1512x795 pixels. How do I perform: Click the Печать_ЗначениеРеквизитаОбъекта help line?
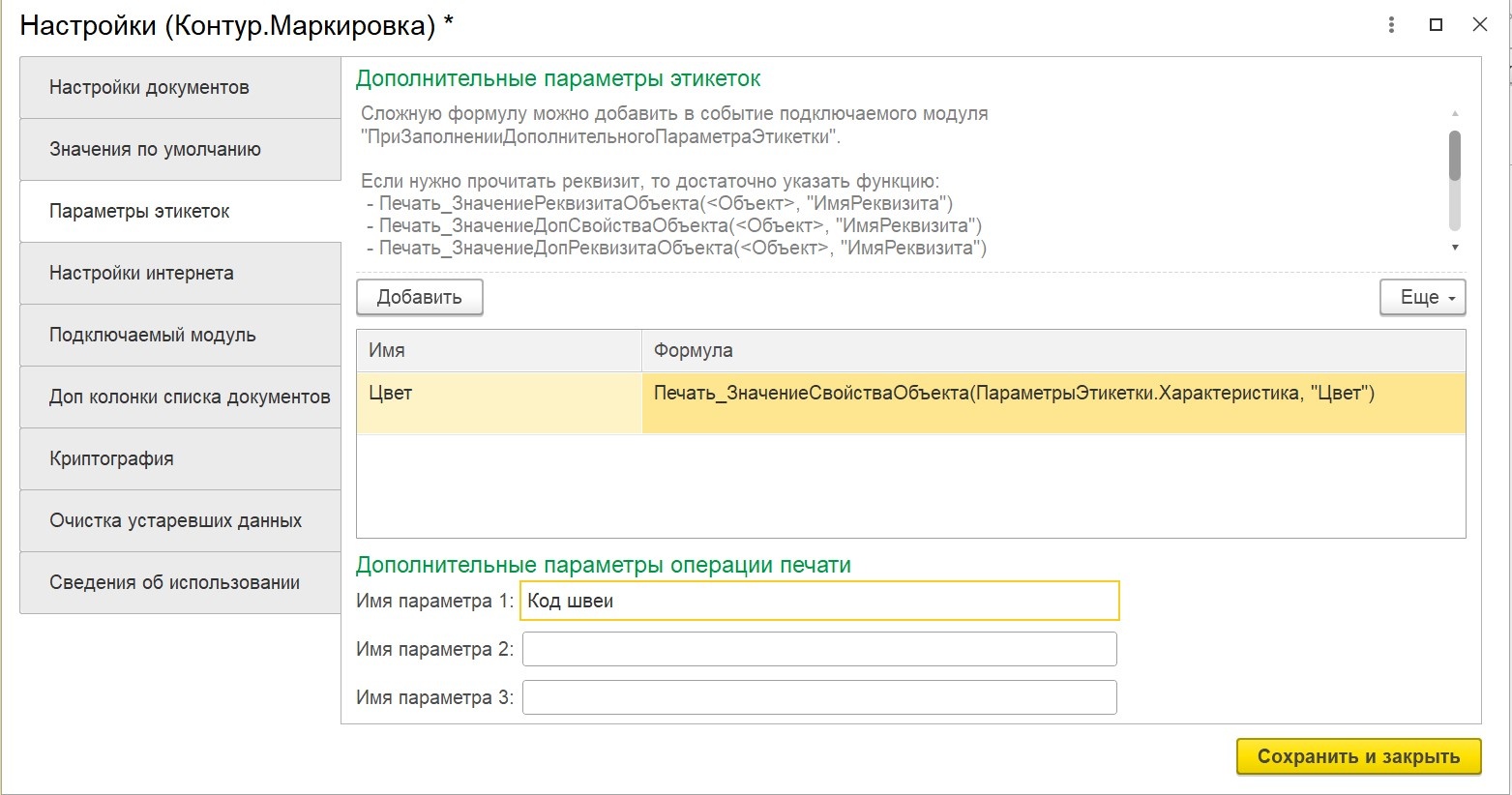pyautogui.click(x=660, y=203)
